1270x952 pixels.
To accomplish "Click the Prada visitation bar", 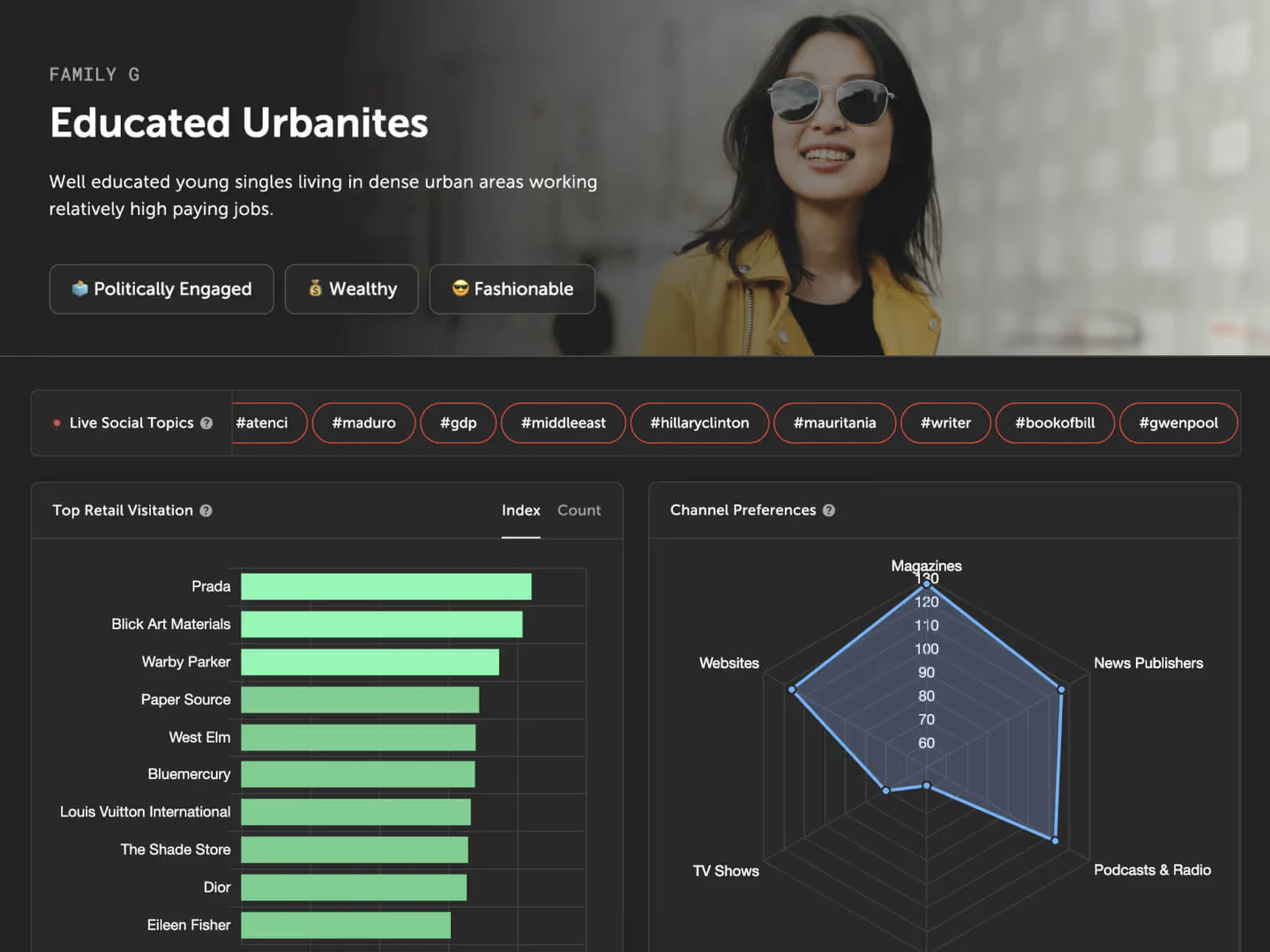I will point(385,585).
